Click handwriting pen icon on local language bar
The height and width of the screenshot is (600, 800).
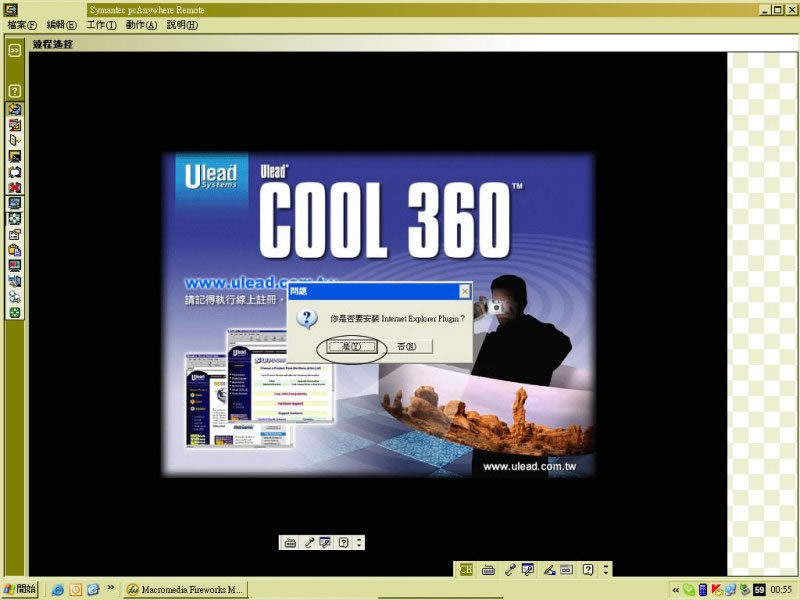click(549, 570)
